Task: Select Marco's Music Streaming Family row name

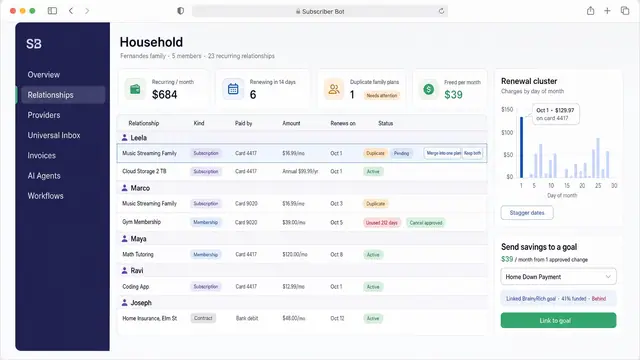Action: [149, 203]
